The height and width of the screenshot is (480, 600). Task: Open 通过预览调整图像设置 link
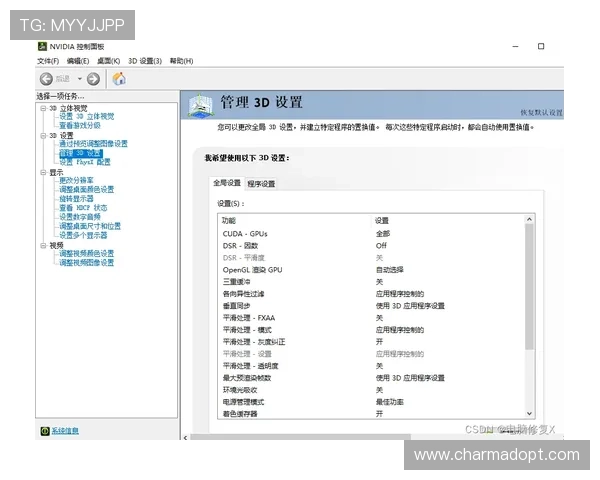(93, 144)
